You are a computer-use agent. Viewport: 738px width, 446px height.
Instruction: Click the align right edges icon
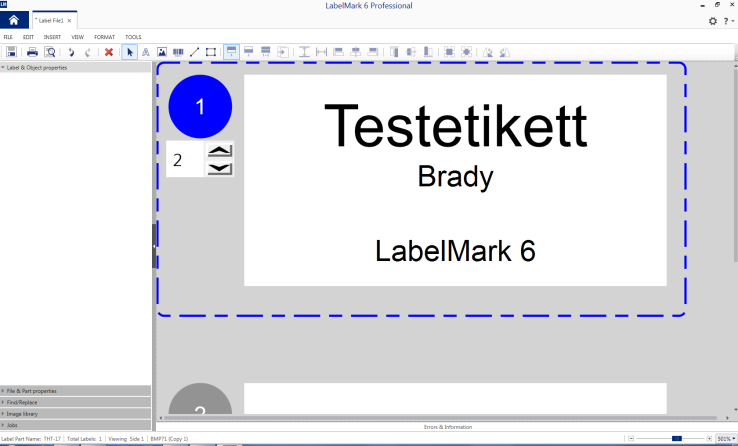(373, 52)
